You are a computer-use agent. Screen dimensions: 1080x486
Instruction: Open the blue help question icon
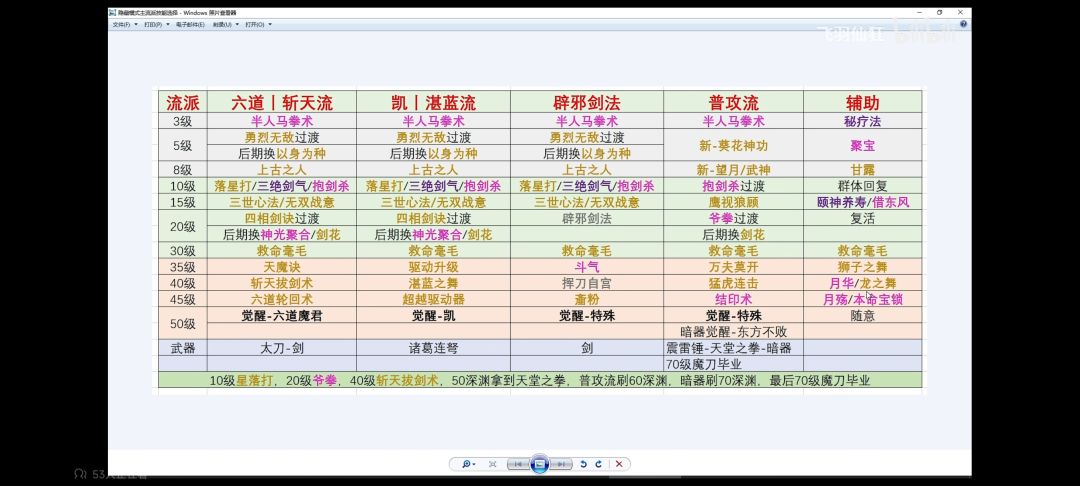pos(964,23)
